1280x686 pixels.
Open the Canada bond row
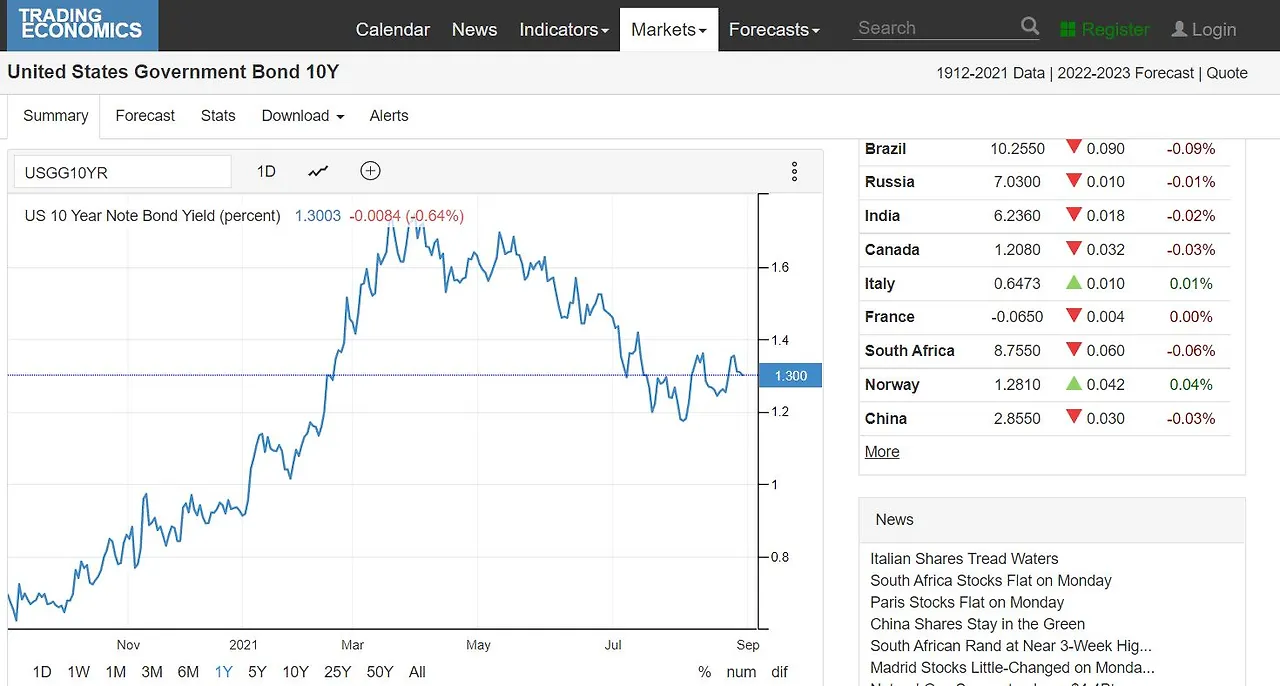[x=1046, y=250]
